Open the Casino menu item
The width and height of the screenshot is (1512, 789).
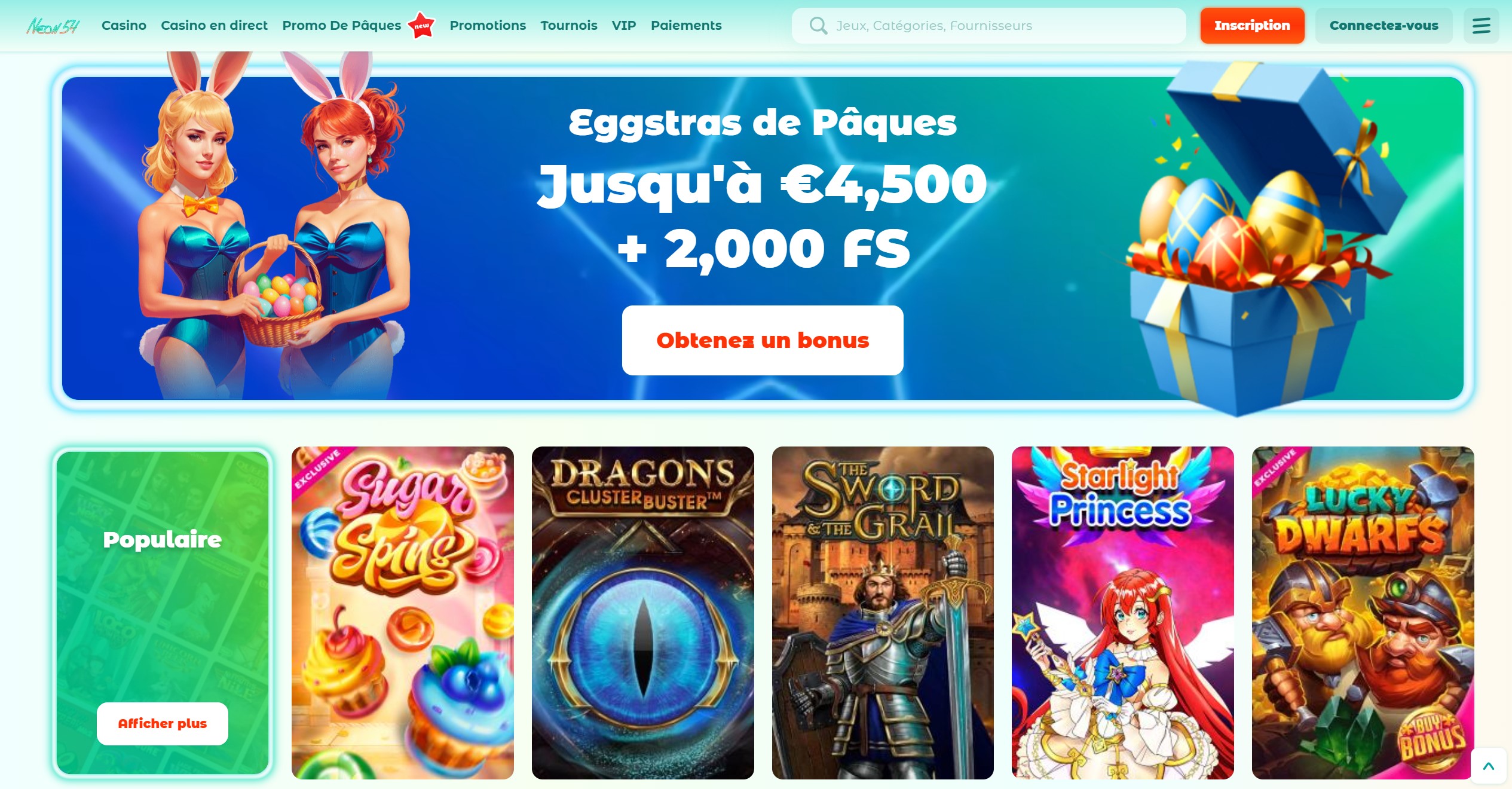coord(124,26)
